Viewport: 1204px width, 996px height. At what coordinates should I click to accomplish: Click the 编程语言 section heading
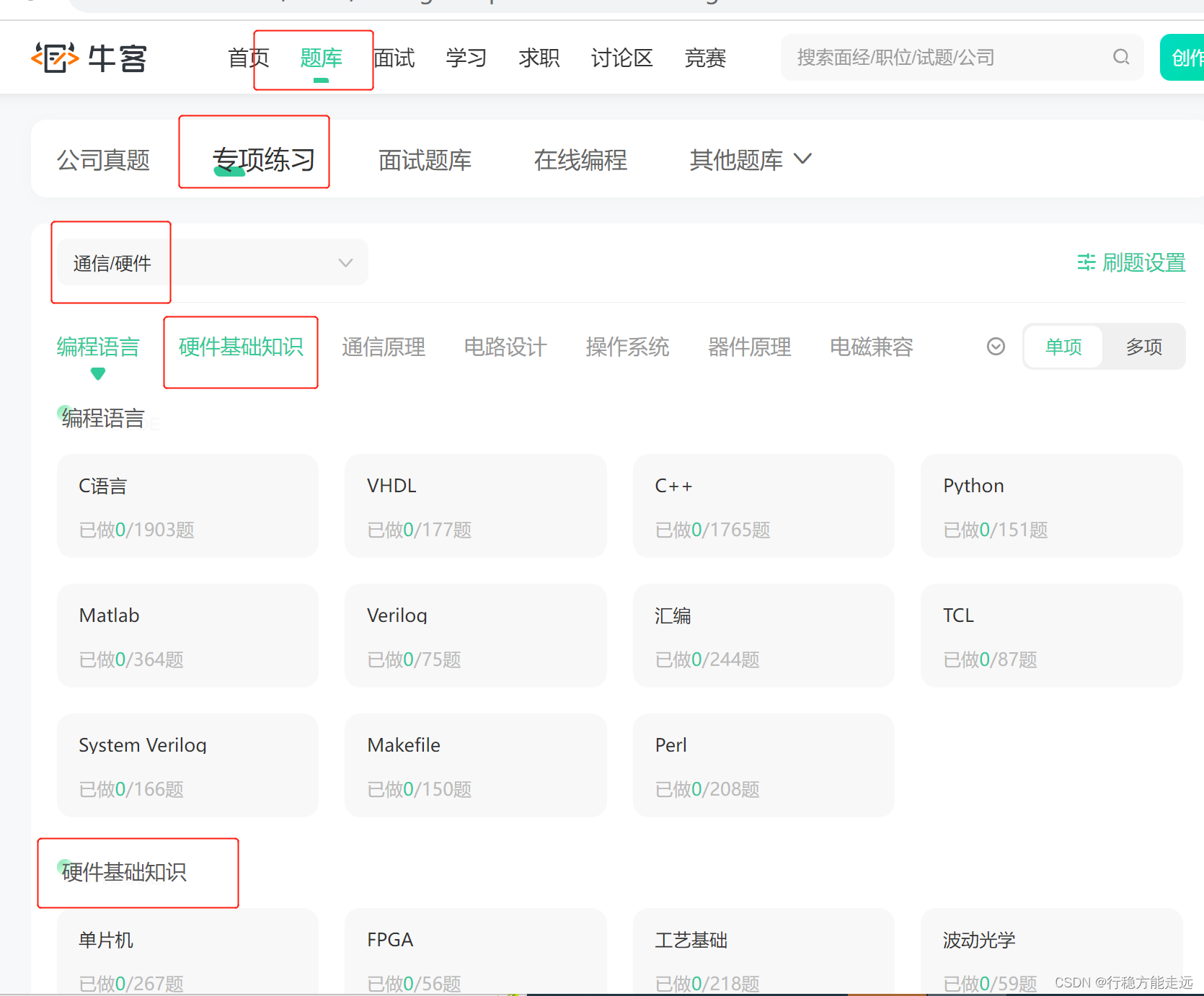point(103,418)
